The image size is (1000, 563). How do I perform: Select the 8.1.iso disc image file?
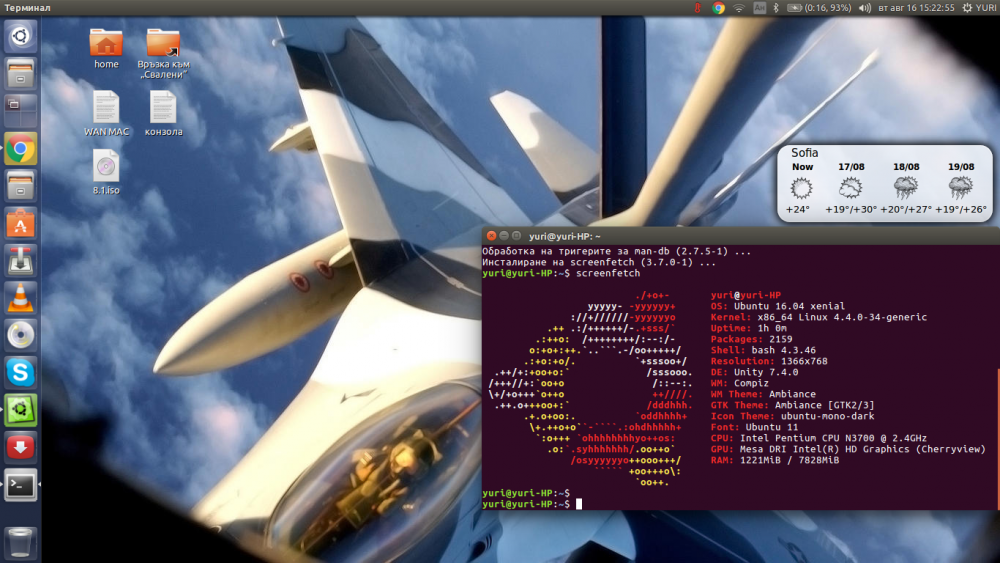coord(106,172)
